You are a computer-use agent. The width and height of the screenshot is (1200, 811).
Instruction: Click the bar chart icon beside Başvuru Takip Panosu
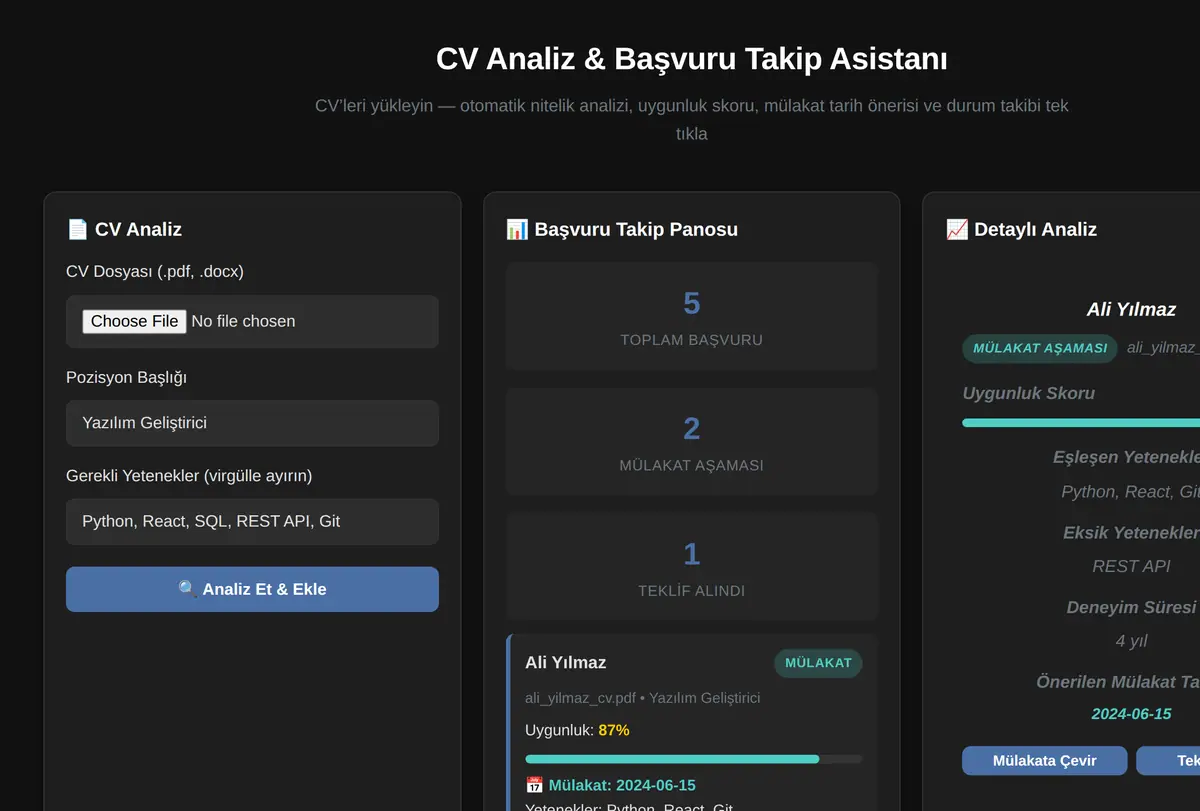517,229
